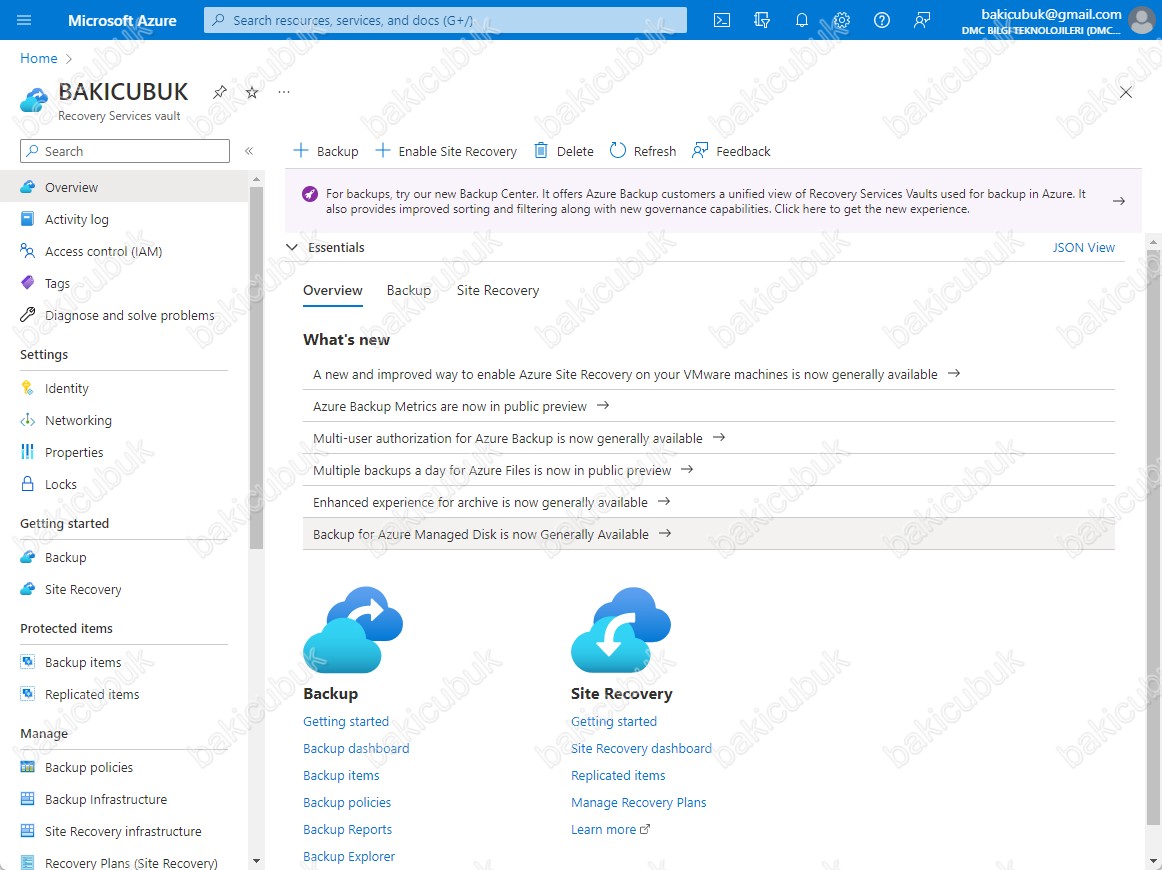Launch Cloud Shell from the top bar
Viewport: 1162px width, 870px height.
722,20
